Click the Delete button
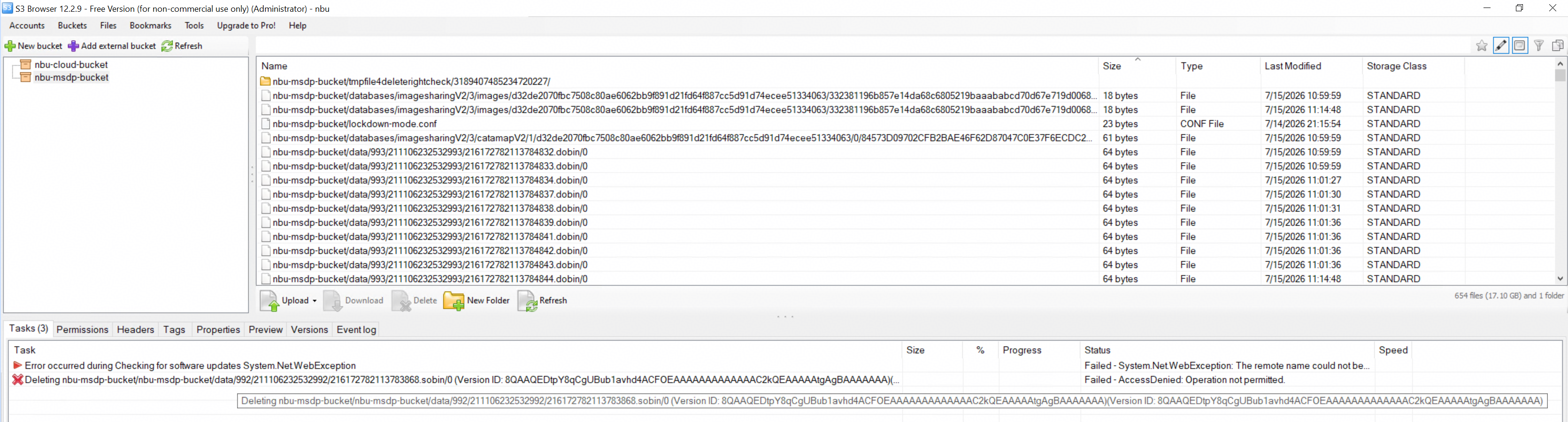Viewport: 1568px width, 422px height. click(415, 300)
